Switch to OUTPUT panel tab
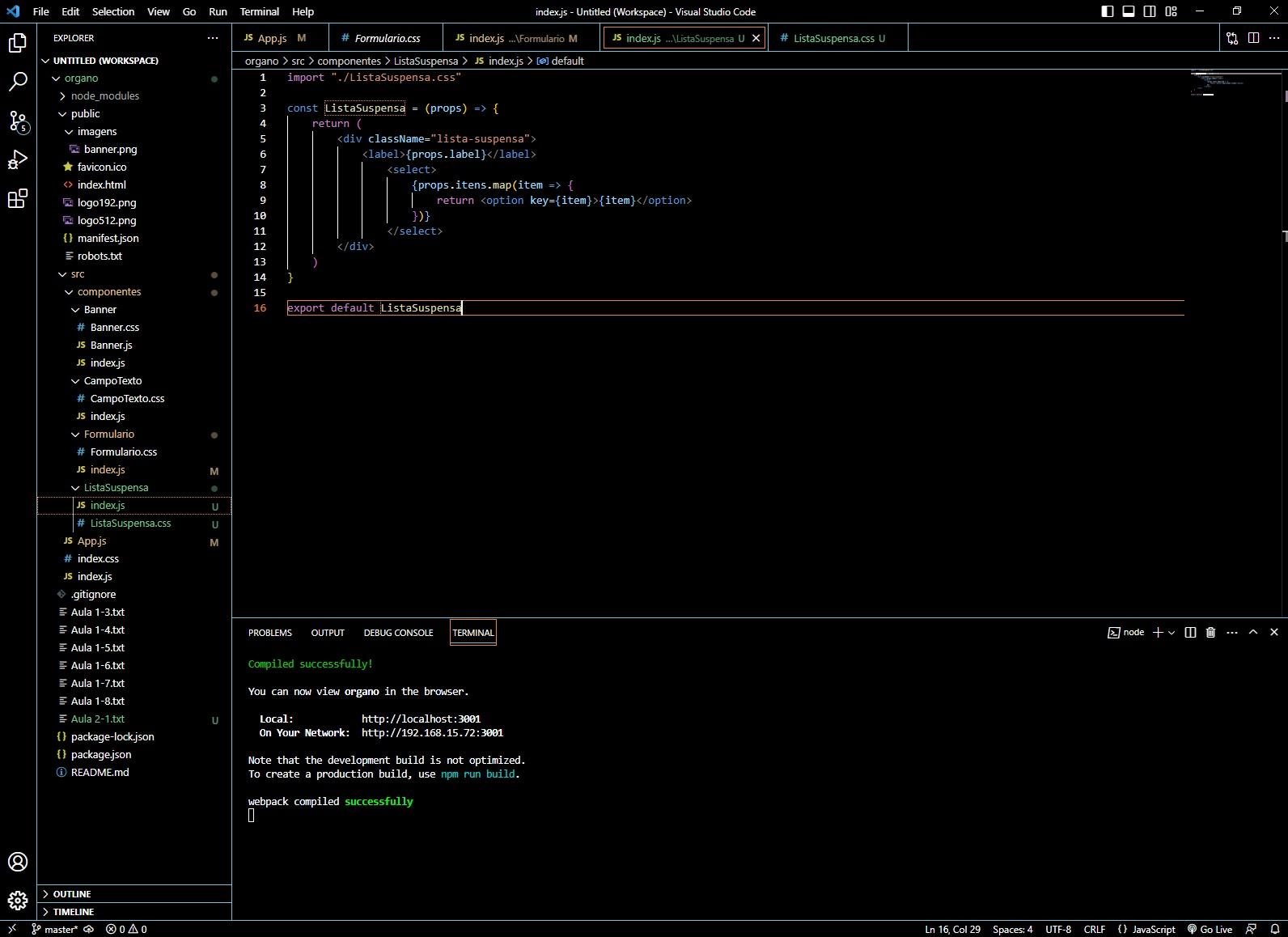The image size is (1288, 937). [328, 633]
